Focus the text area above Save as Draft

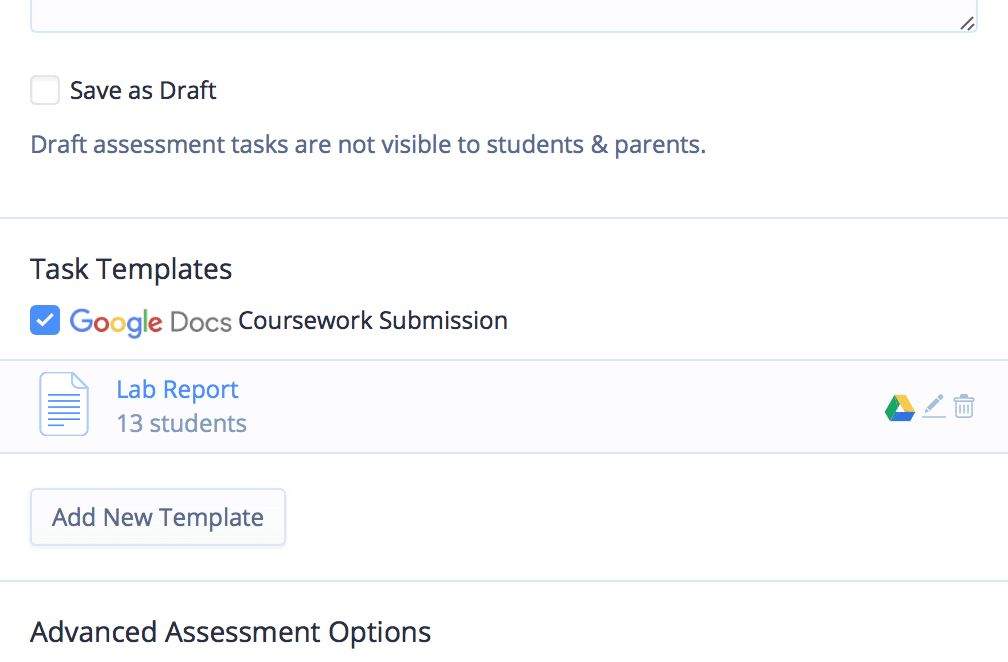tap(504, 15)
